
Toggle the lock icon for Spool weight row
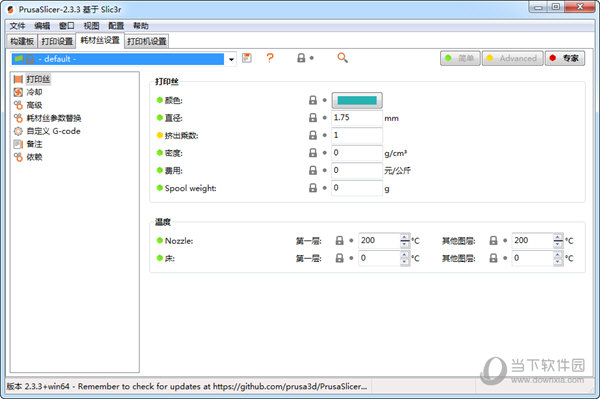point(313,188)
